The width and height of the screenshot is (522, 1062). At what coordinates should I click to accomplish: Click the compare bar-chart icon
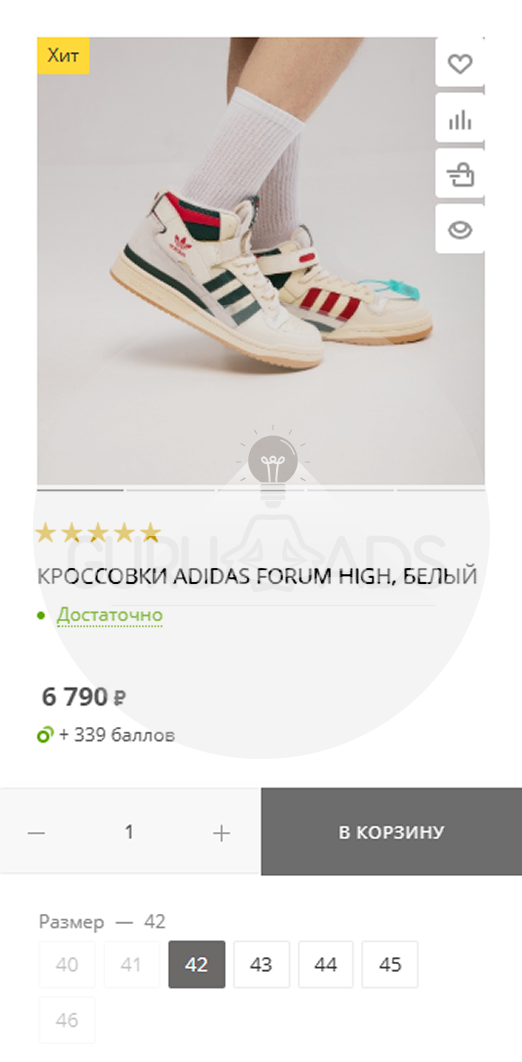460,120
